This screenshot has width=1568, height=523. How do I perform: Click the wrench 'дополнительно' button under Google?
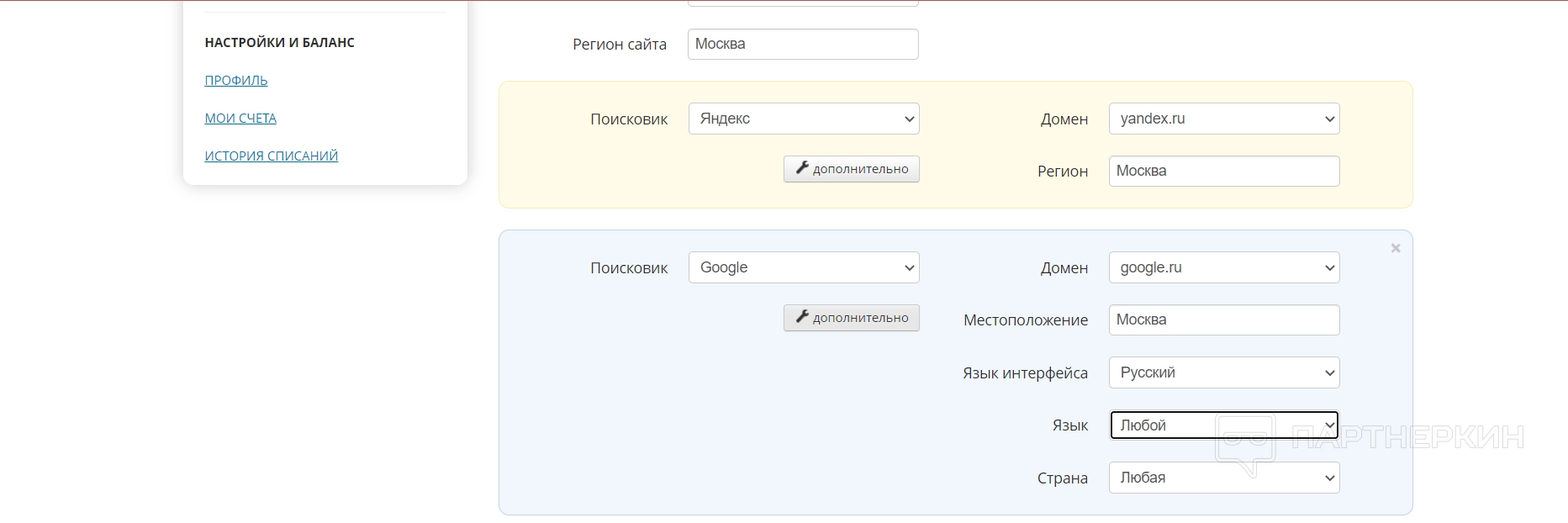point(852,318)
